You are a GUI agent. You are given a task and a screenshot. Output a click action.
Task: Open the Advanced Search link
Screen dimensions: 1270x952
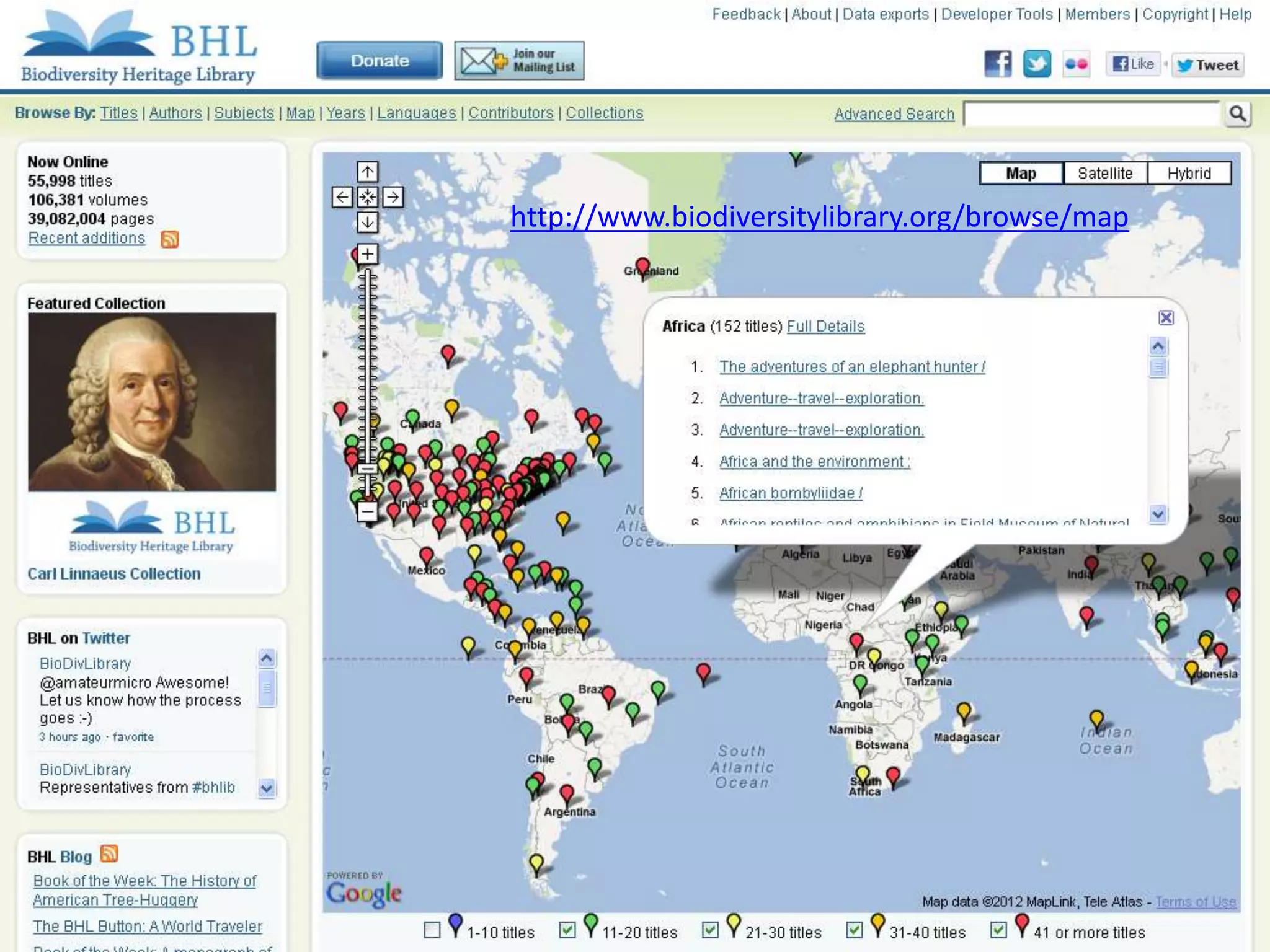pos(894,114)
